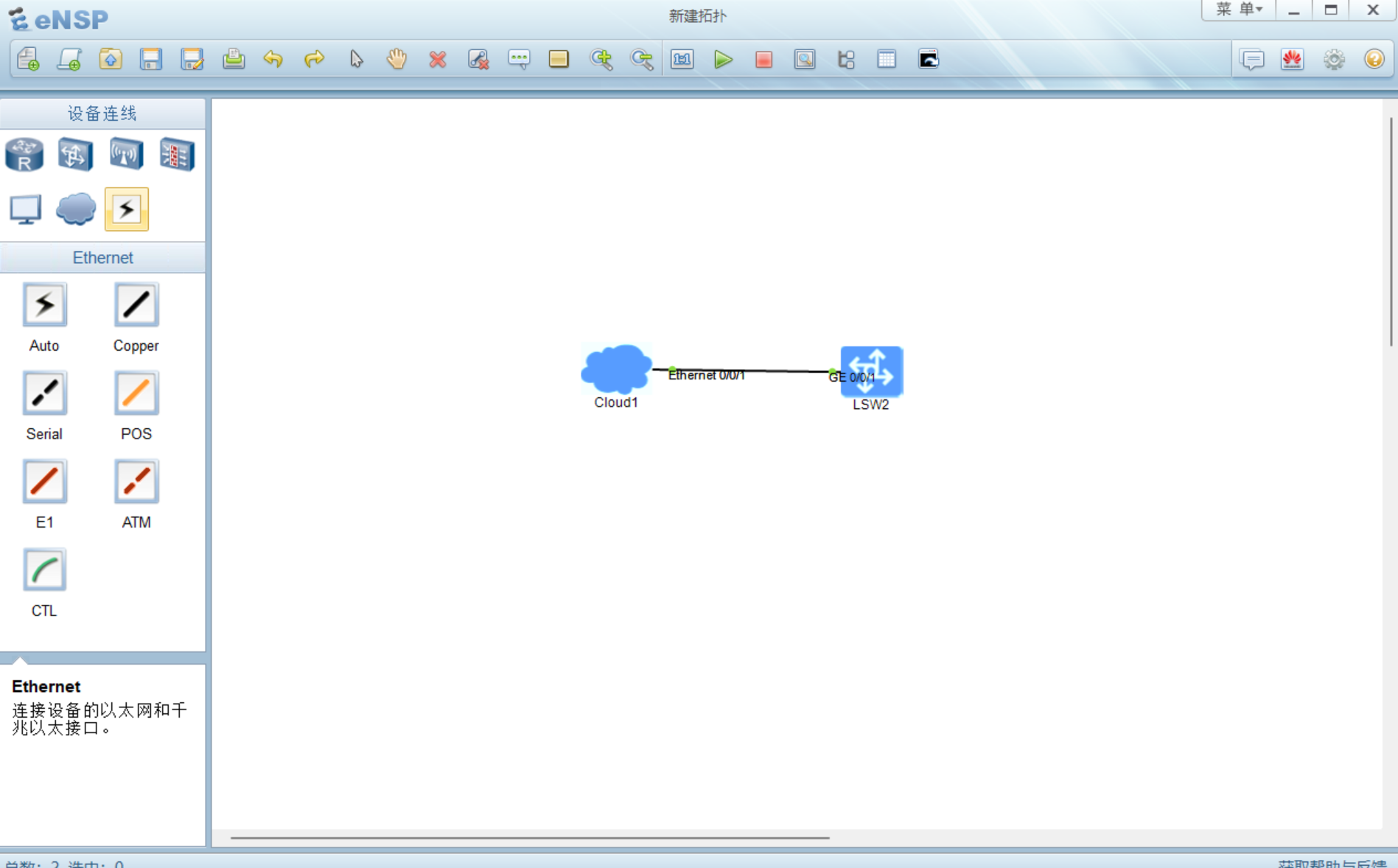The image size is (1398, 868).
Task: Click the topology tree layout icon
Action: 846,59
